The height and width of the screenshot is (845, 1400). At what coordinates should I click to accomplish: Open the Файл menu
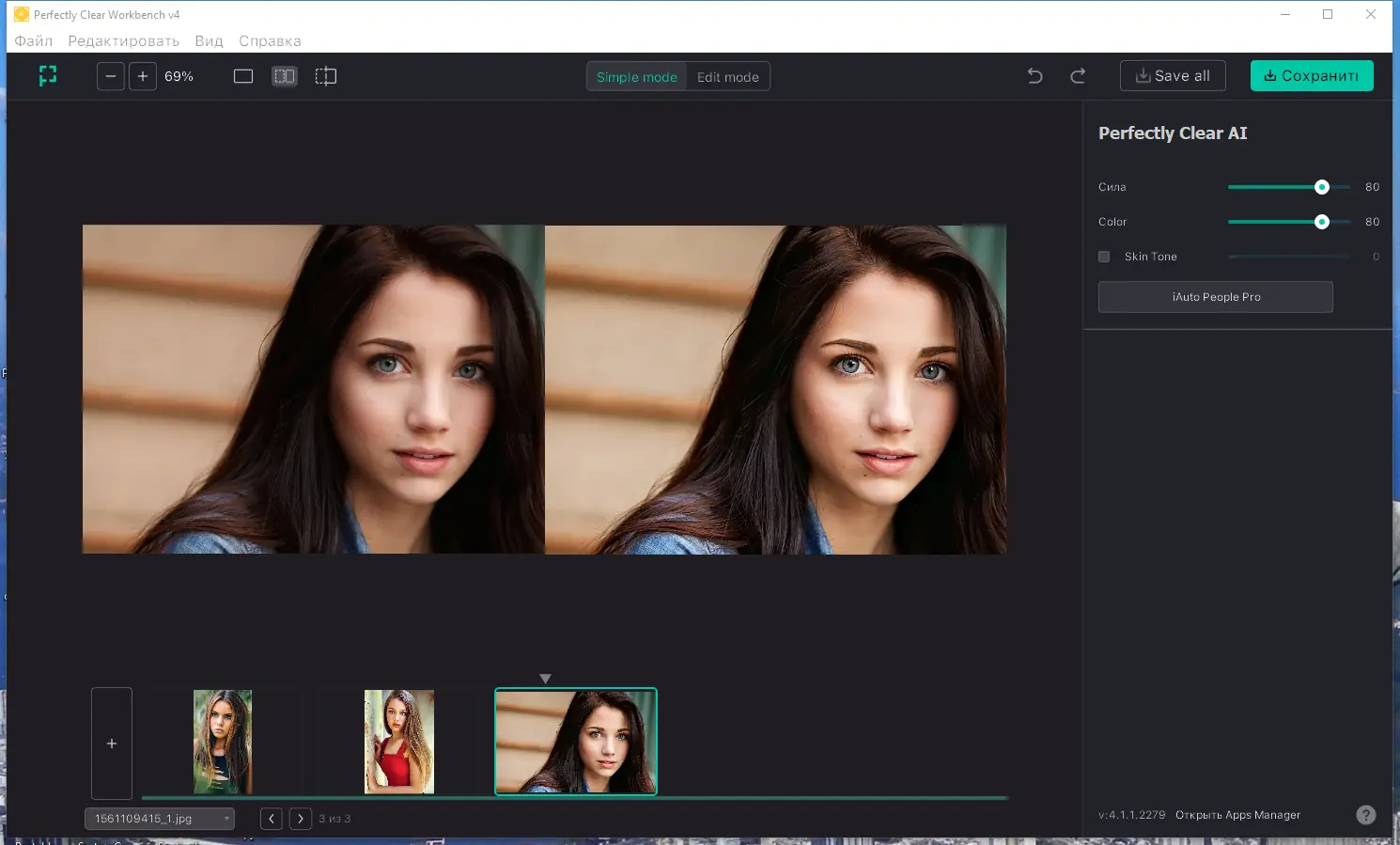[34, 41]
